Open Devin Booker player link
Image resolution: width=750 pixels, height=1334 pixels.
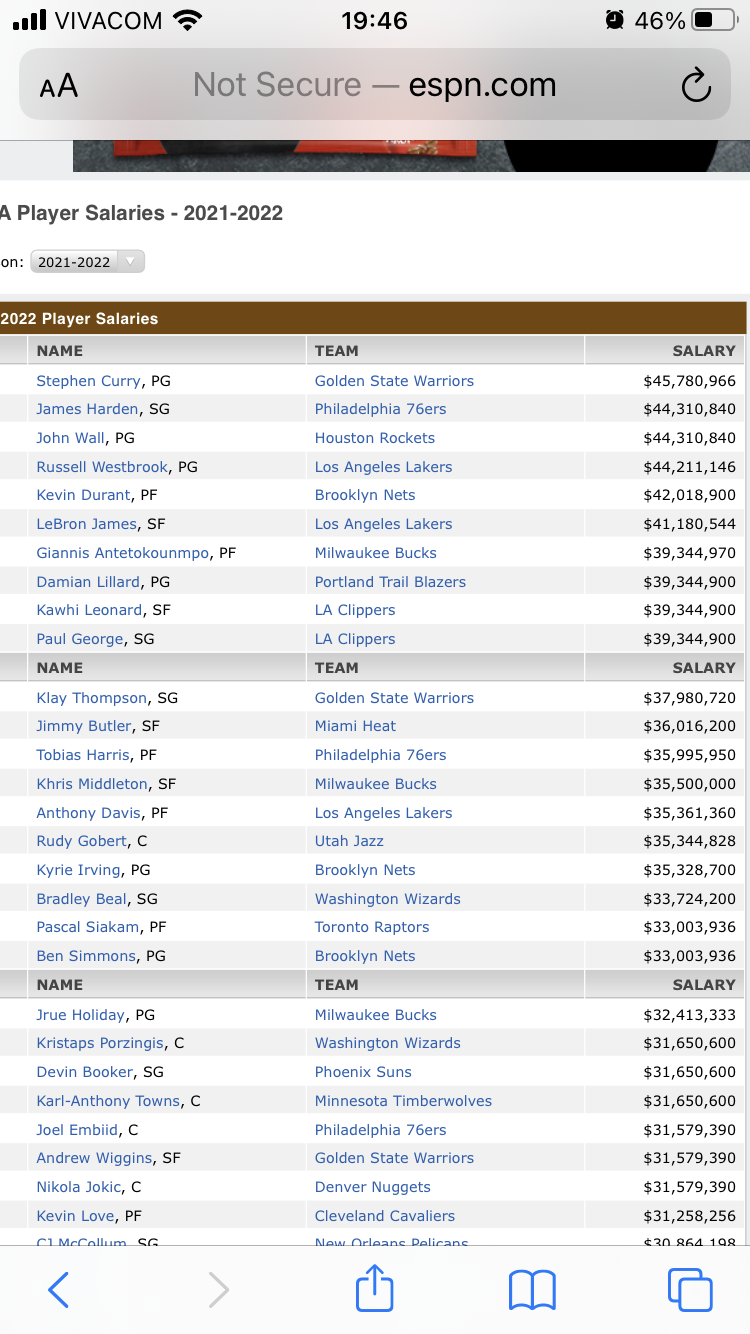(84, 1072)
